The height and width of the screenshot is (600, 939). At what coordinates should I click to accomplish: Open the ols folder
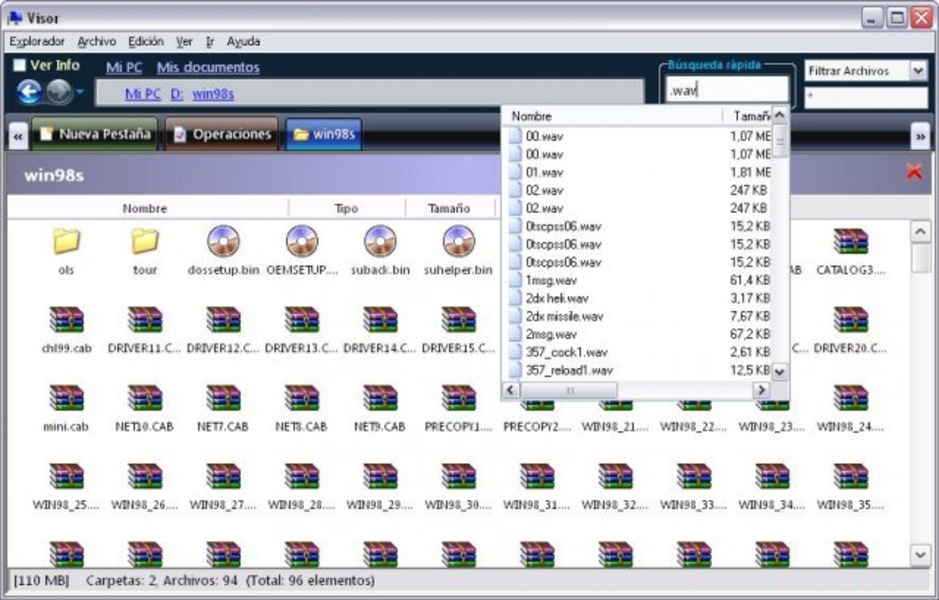click(68, 247)
